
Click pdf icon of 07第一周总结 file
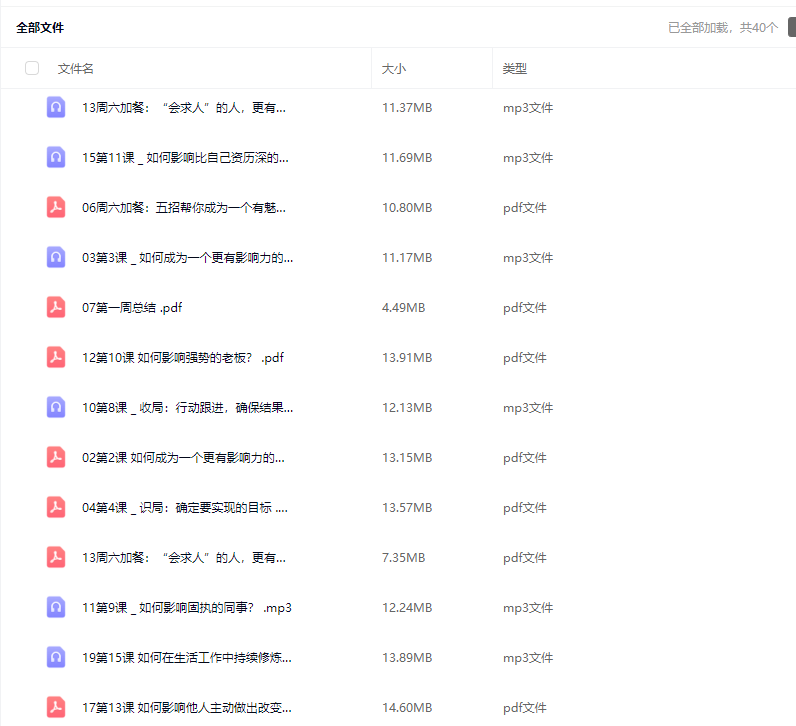tap(56, 307)
